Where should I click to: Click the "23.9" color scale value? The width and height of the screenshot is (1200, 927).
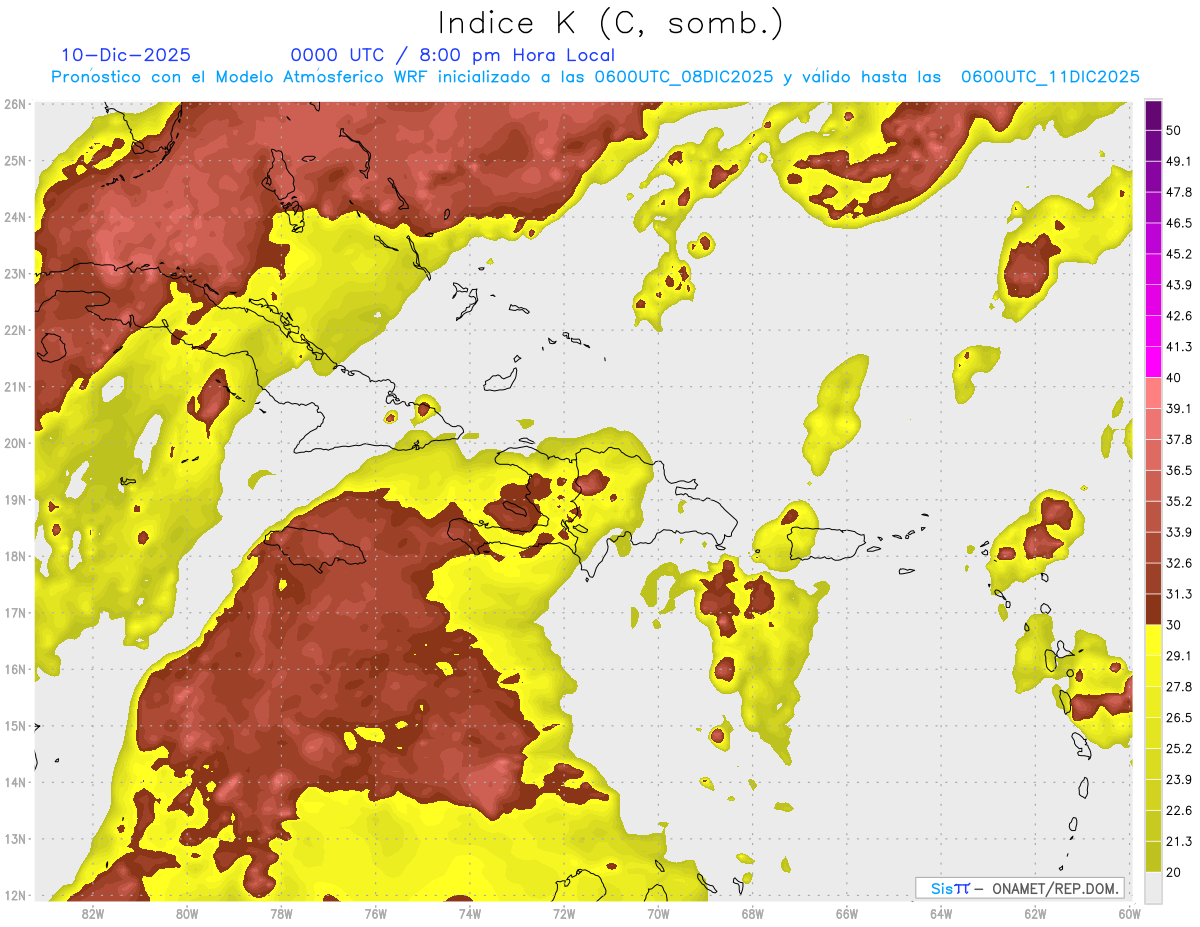pos(1179,780)
